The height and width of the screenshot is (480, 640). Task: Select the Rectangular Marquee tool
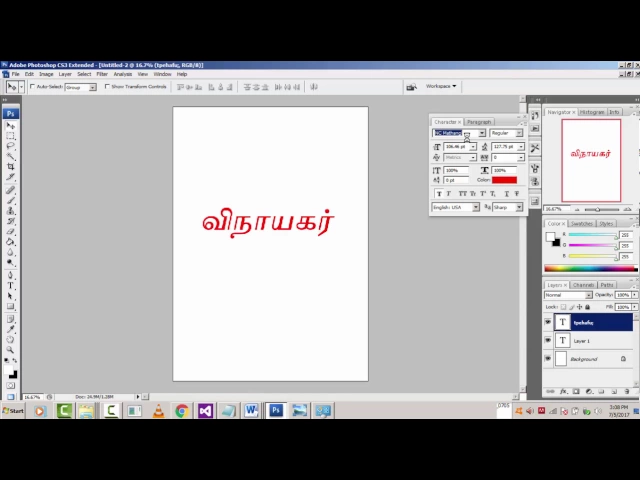11,135
